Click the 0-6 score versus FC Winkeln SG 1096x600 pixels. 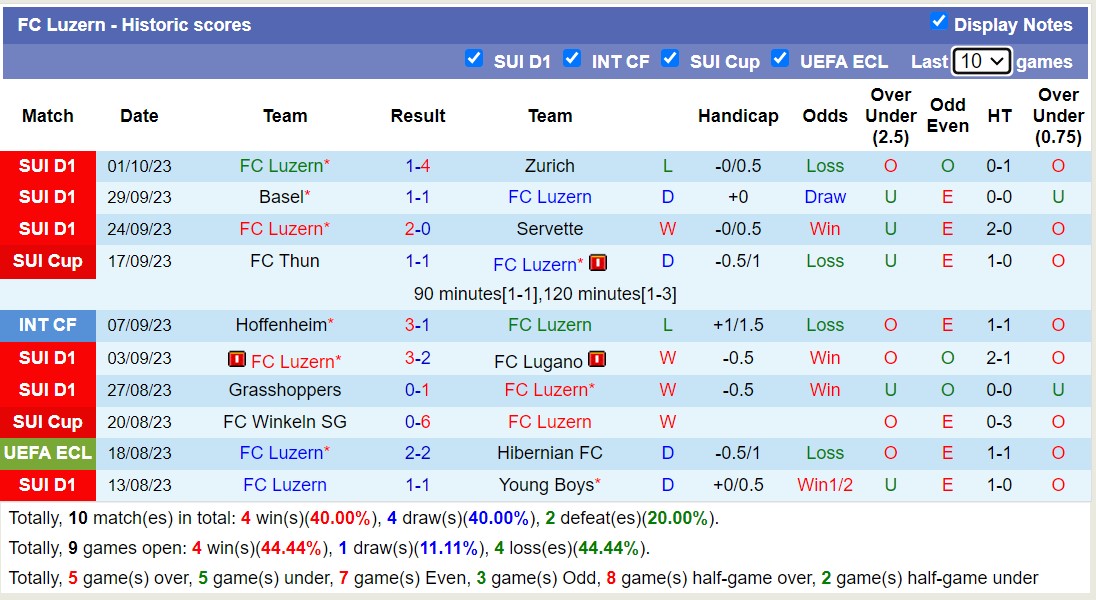(x=418, y=422)
